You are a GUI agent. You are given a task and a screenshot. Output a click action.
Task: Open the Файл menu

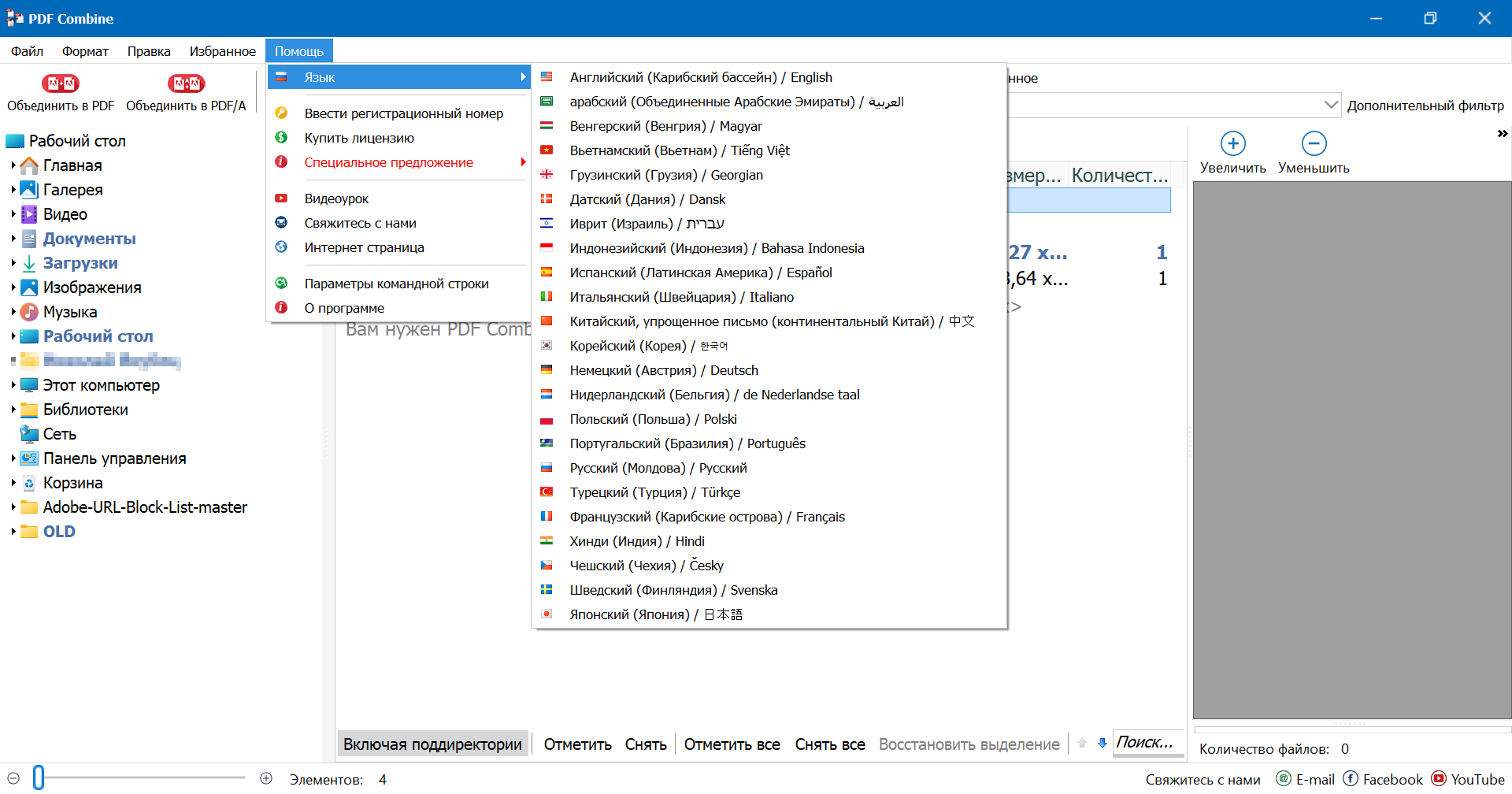[28, 51]
